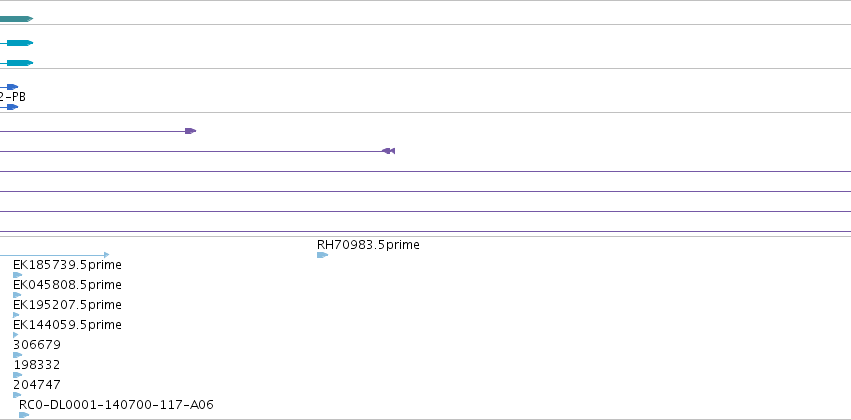The image size is (851, 420).
Task: Select the EK045808.5prime label
Action: click(67, 285)
